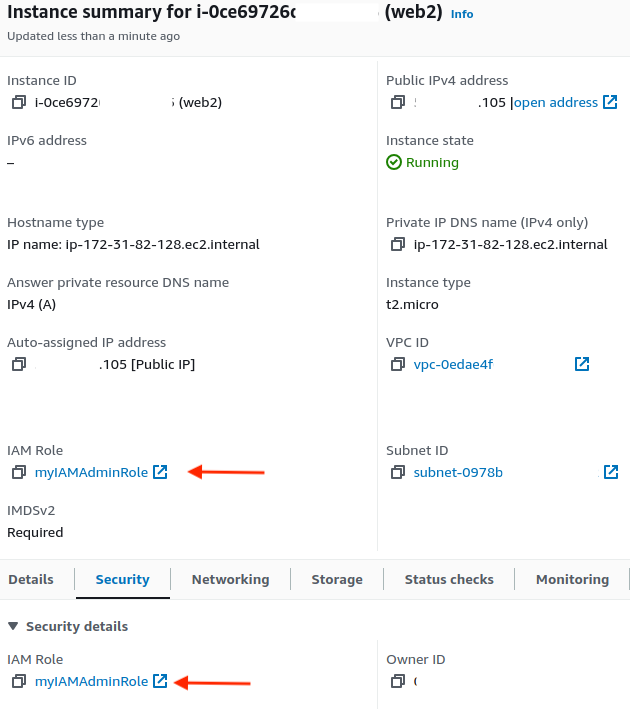The image size is (630, 709).
Task: Click the Info link beside title
Action: 462,14
